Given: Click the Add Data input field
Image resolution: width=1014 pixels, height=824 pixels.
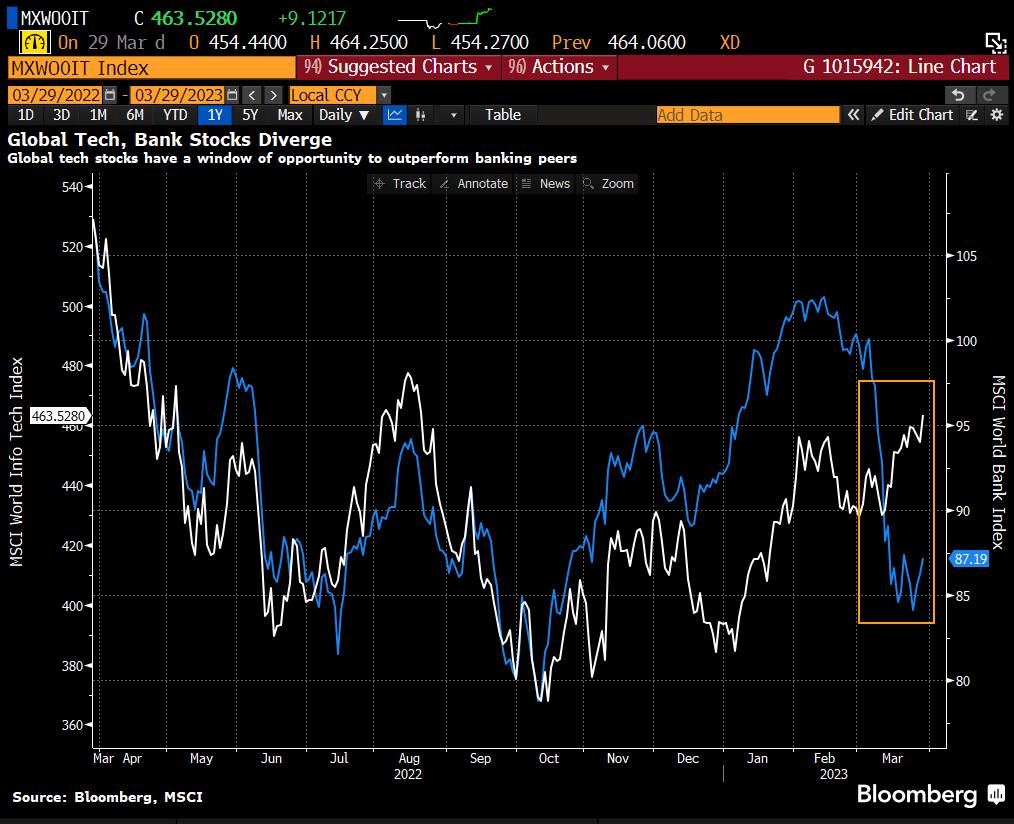Looking at the screenshot, I should coord(748,115).
